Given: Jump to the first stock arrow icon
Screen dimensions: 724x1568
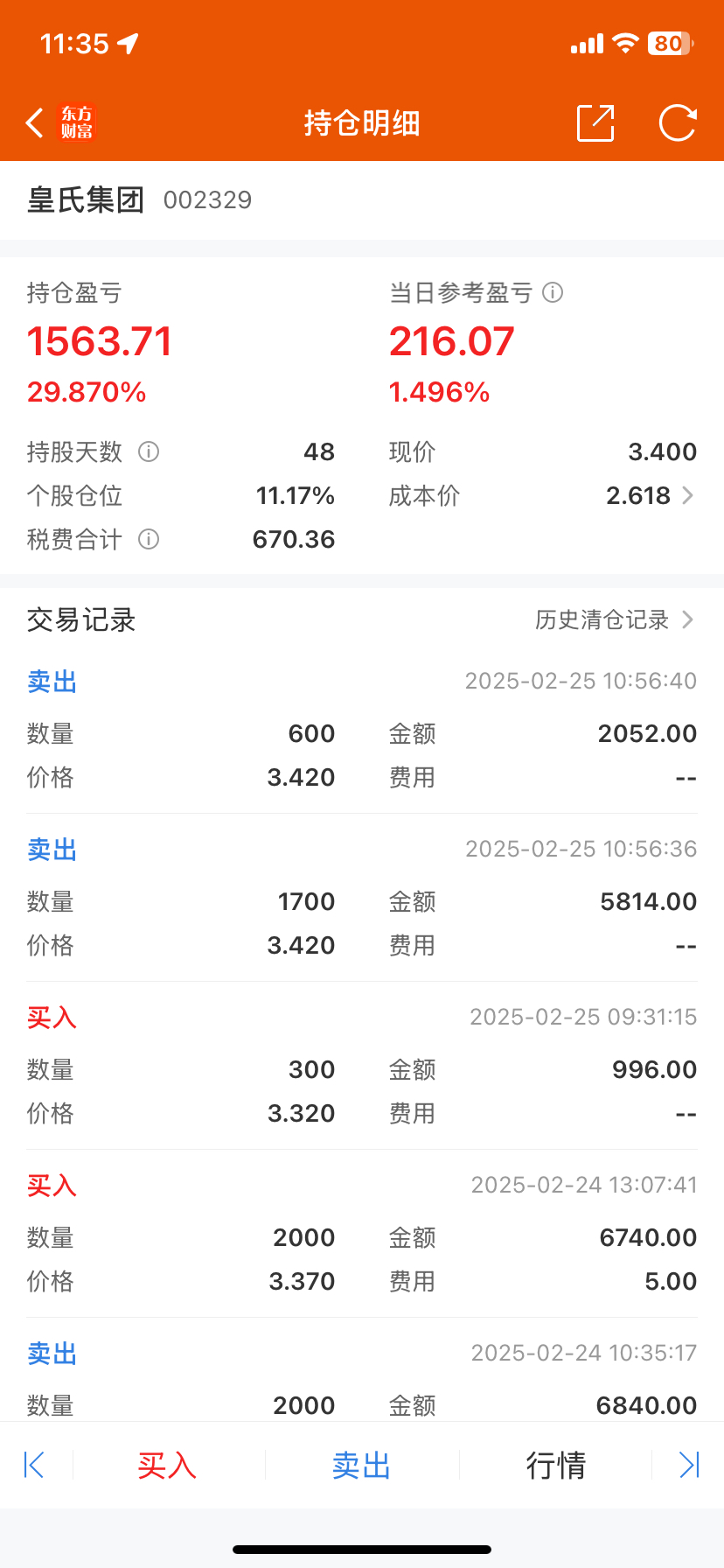Looking at the screenshot, I should point(34,1465).
